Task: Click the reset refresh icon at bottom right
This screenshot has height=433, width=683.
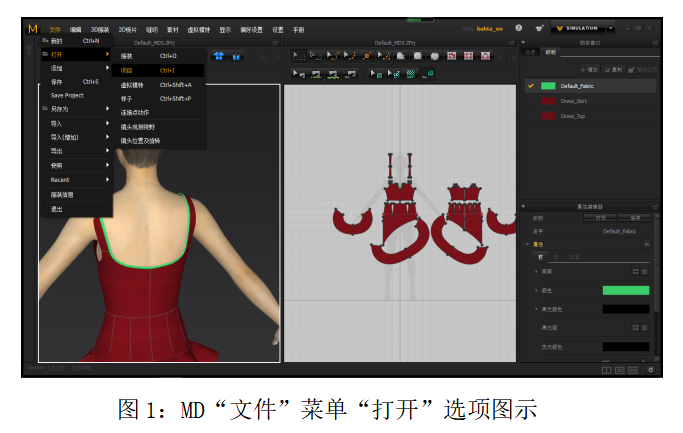Action: [650, 370]
